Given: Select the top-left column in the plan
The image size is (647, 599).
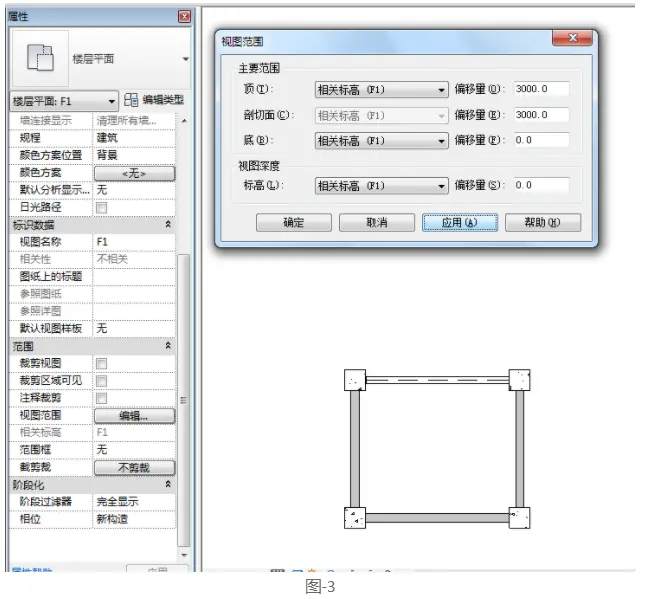Looking at the screenshot, I should (355, 380).
